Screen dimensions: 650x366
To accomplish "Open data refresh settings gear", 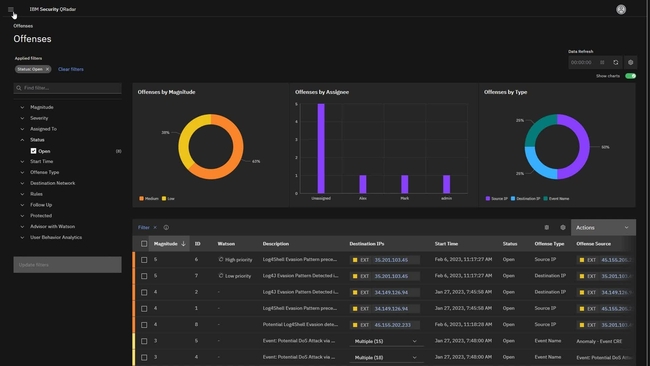I will pos(631,63).
